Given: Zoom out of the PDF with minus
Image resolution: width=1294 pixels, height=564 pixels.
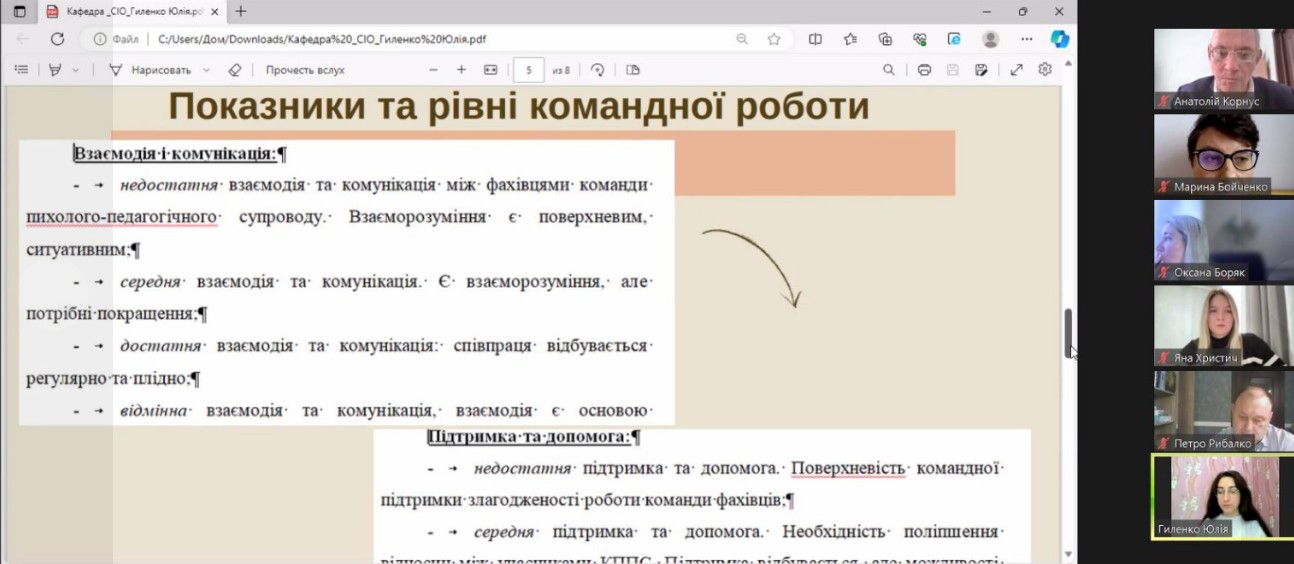Looking at the screenshot, I should point(433,70).
